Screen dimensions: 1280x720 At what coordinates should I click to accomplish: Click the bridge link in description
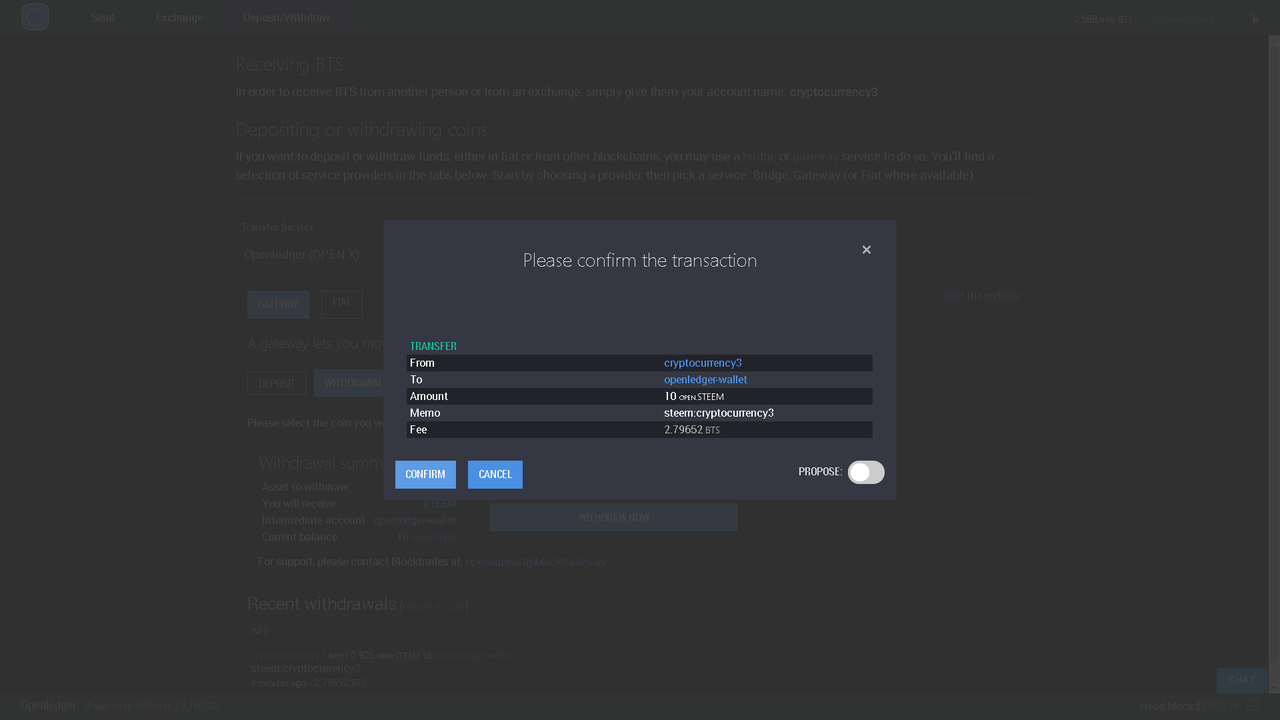pyautogui.click(x=759, y=157)
